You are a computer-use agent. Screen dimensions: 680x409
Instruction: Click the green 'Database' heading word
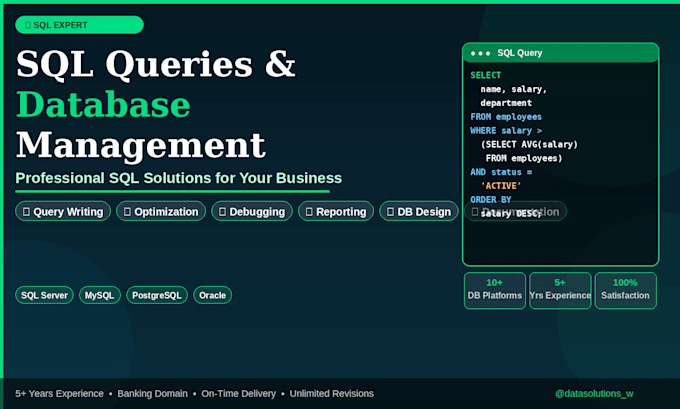click(x=103, y=105)
